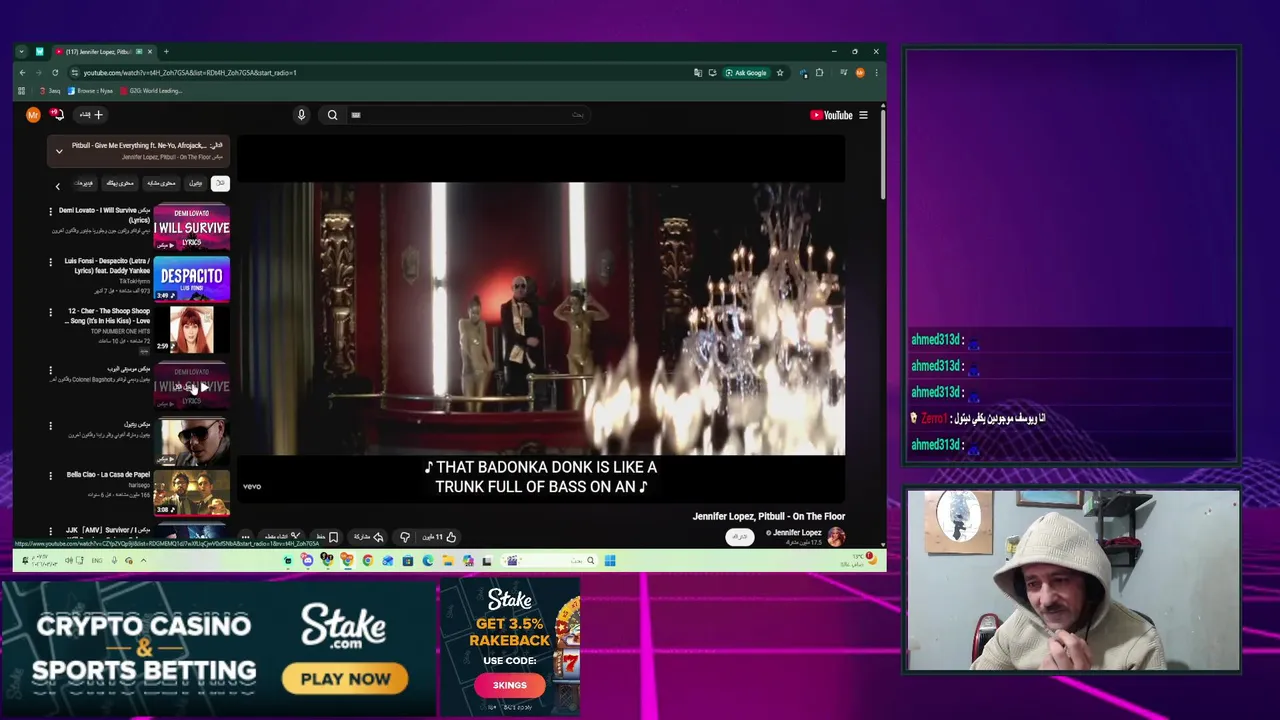The image size is (1280, 720).
Task: Translate the page via the translate icon
Action: click(698, 73)
